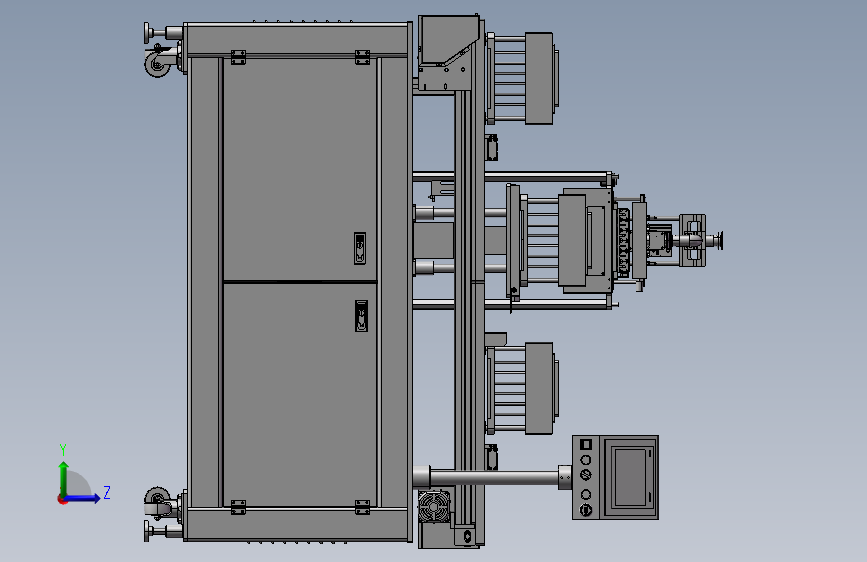Viewport: 867px width, 562px height.
Task: Select the caster wheel at the bottom-left corner
Action: click(157, 499)
